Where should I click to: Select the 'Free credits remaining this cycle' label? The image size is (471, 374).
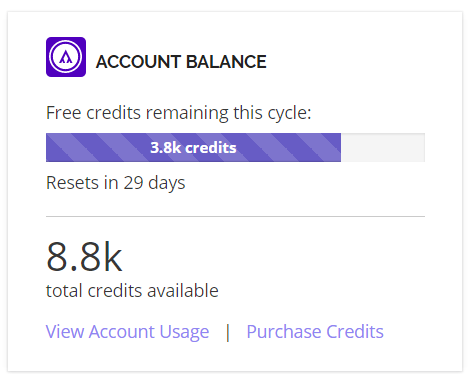(179, 113)
